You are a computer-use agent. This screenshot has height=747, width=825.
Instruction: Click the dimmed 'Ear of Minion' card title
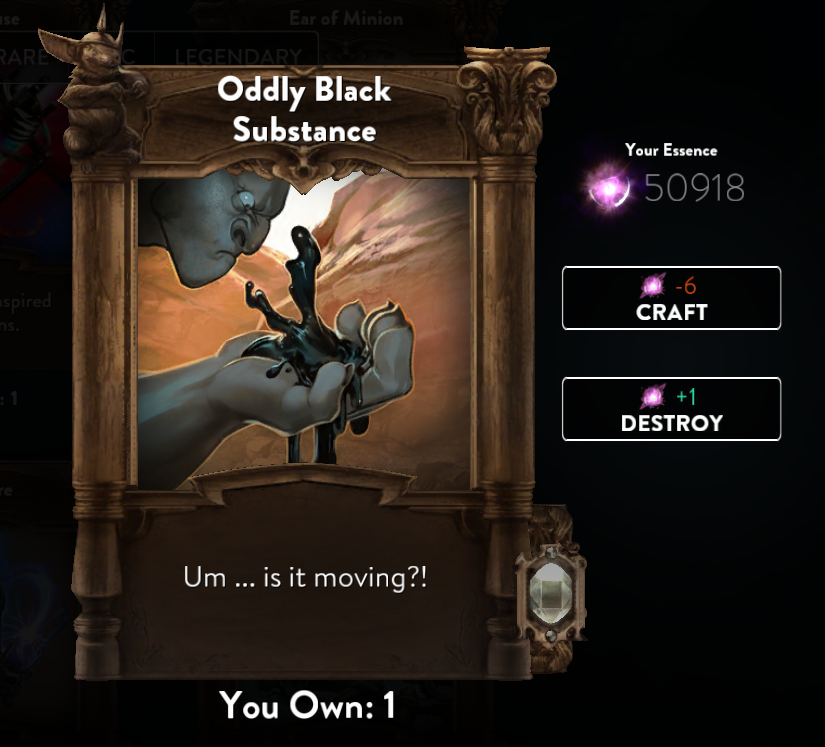(346, 19)
